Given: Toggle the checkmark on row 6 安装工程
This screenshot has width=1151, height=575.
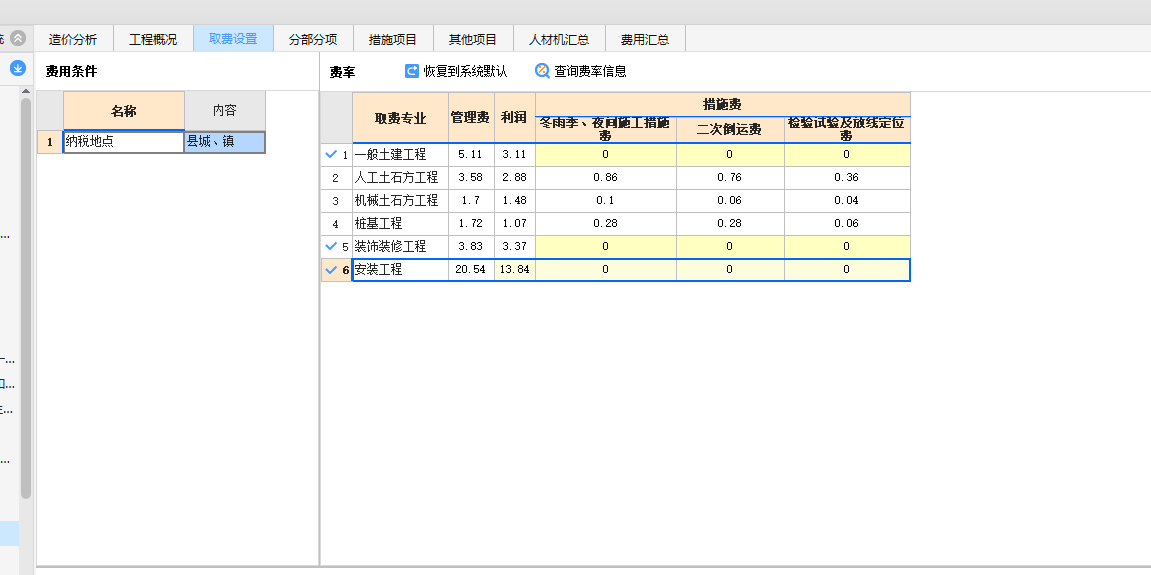Looking at the screenshot, I should pos(331,270).
